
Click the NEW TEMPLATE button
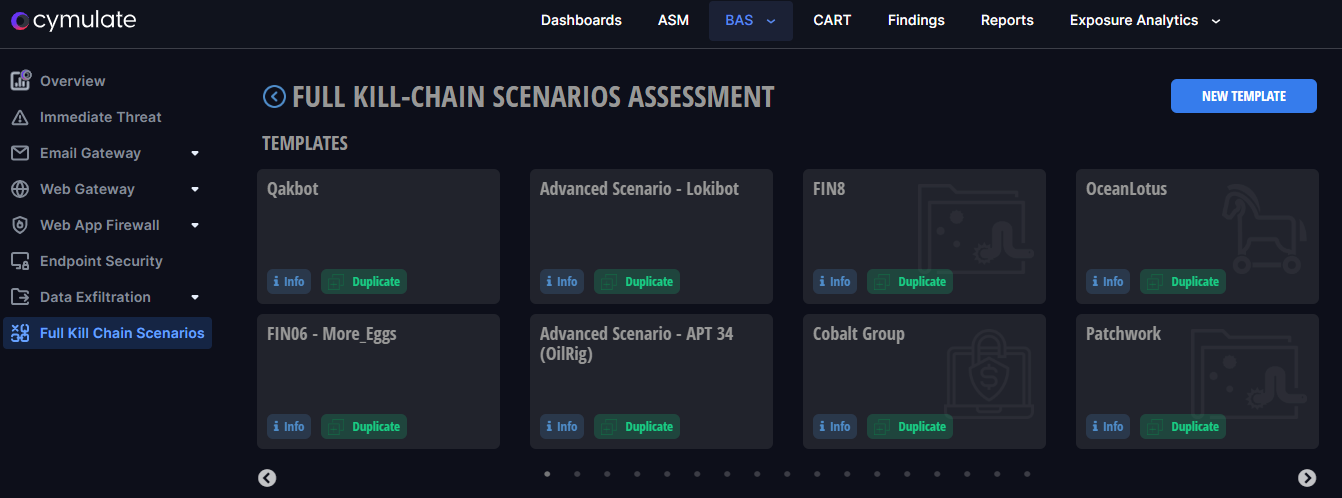point(1243,96)
